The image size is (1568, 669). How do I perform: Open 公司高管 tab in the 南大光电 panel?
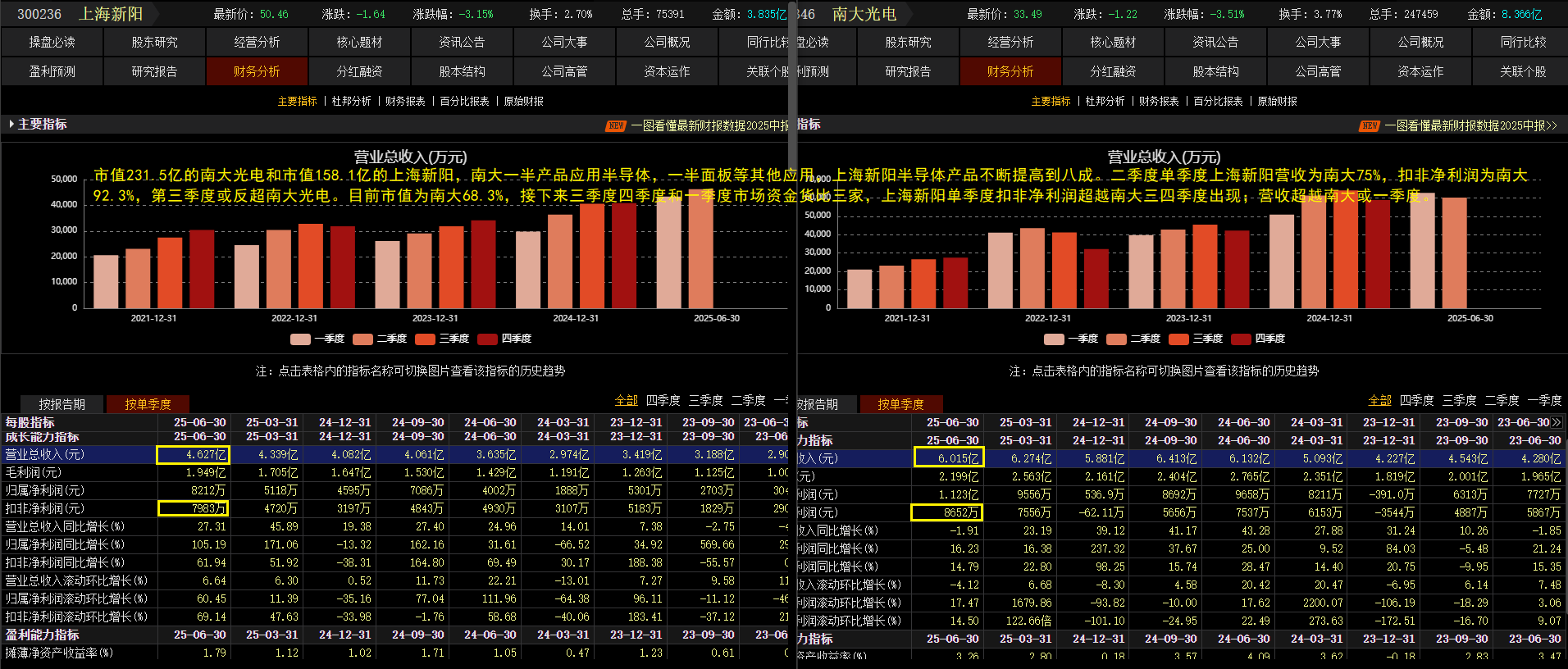click(1319, 71)
